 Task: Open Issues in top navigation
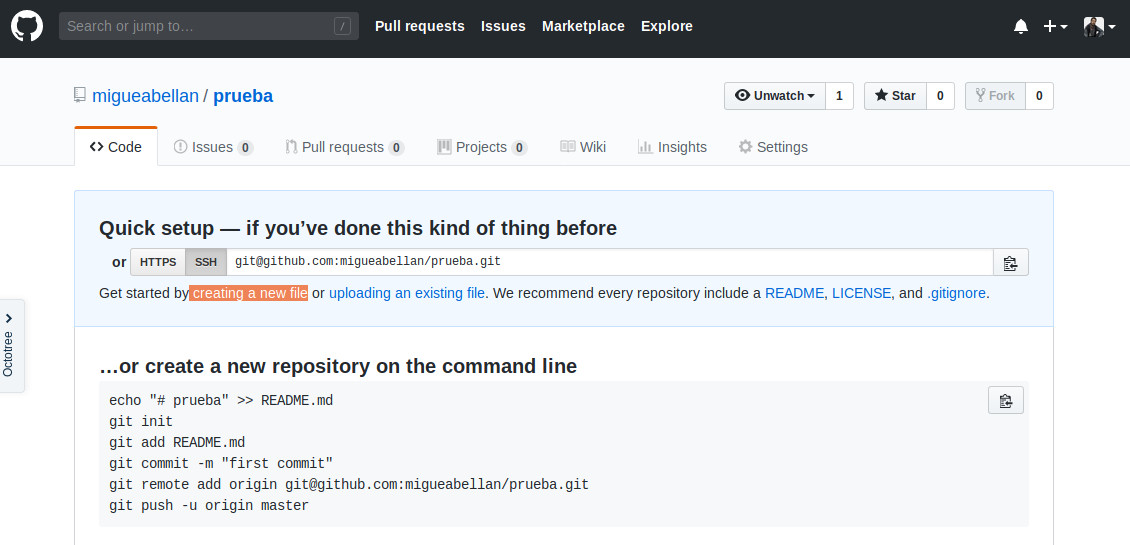coord(503,26)
